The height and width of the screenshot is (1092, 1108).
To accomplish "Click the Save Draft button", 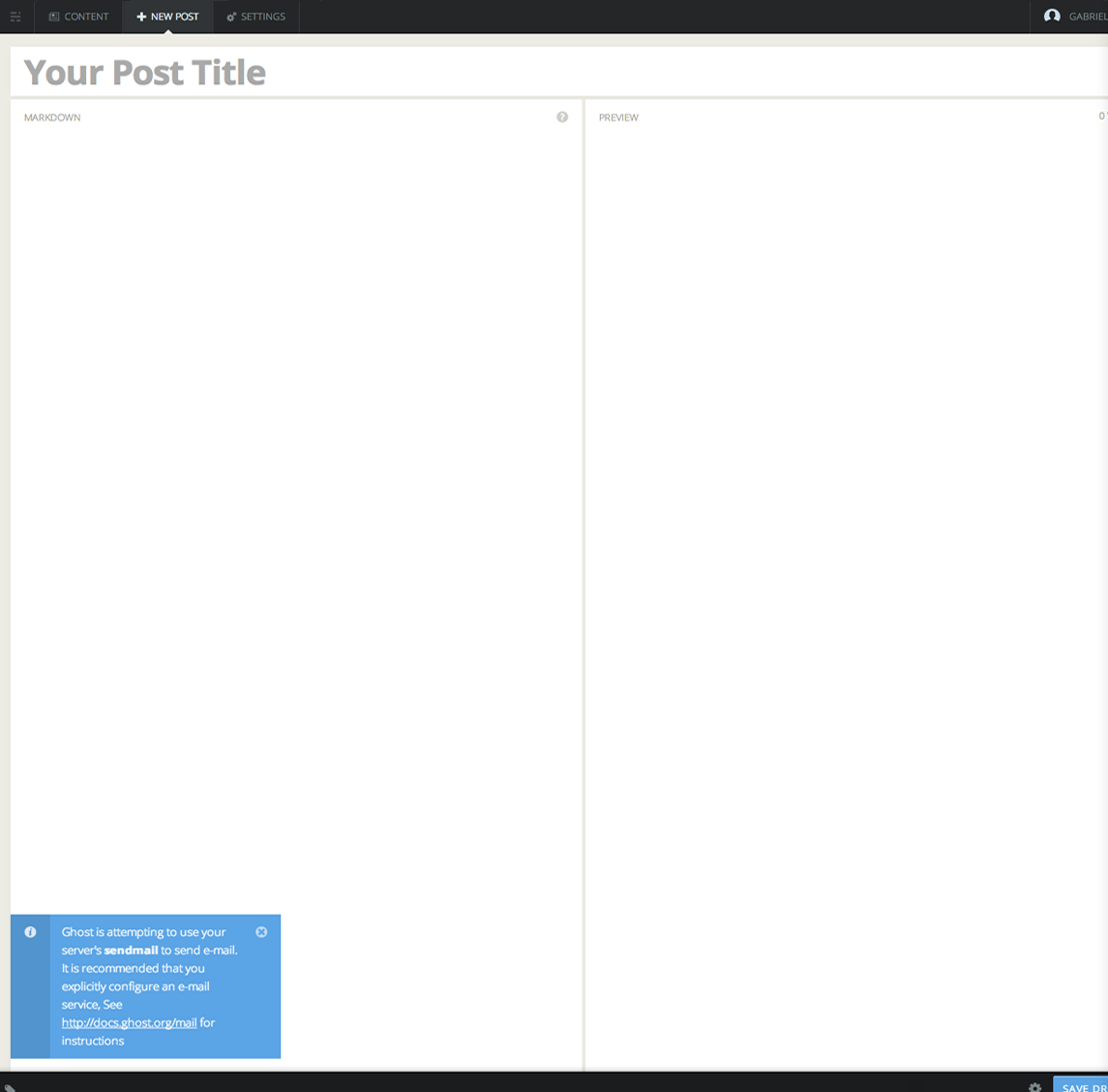I will 1081,1085.
